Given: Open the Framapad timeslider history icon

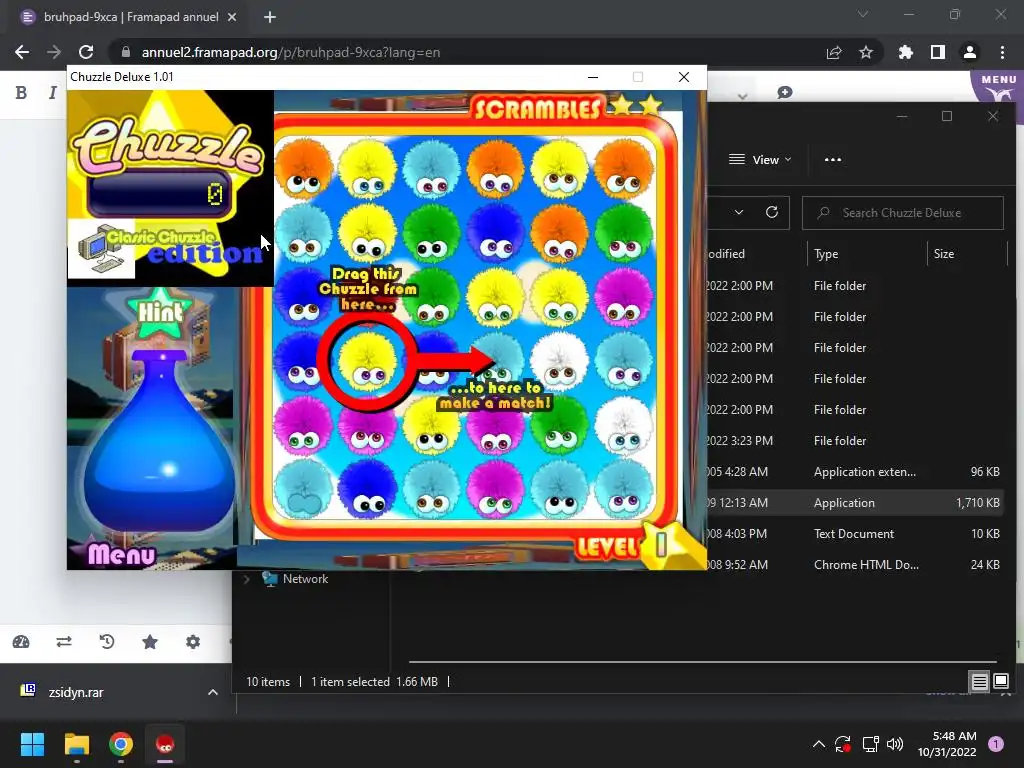Looking at the screenshot, I should (x=107, y=642).
